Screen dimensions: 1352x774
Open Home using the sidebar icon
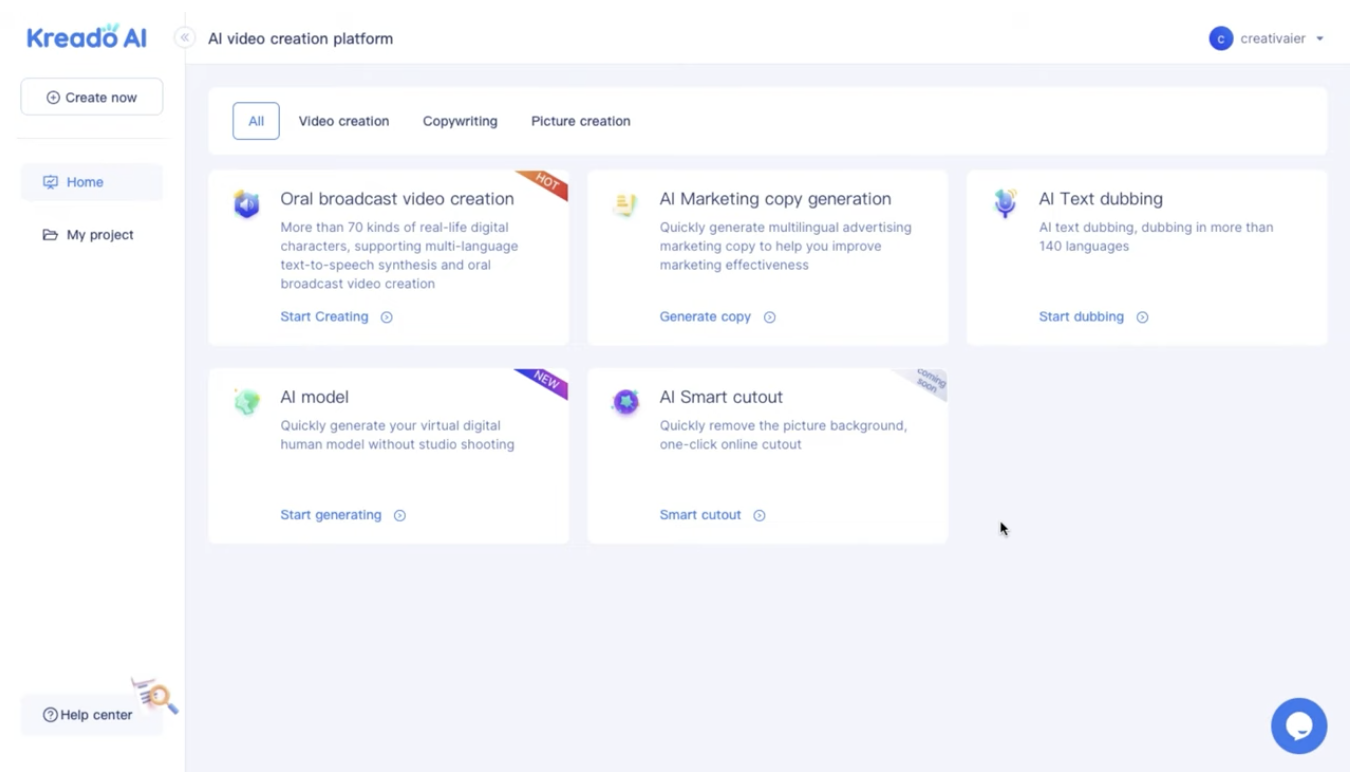50,182
